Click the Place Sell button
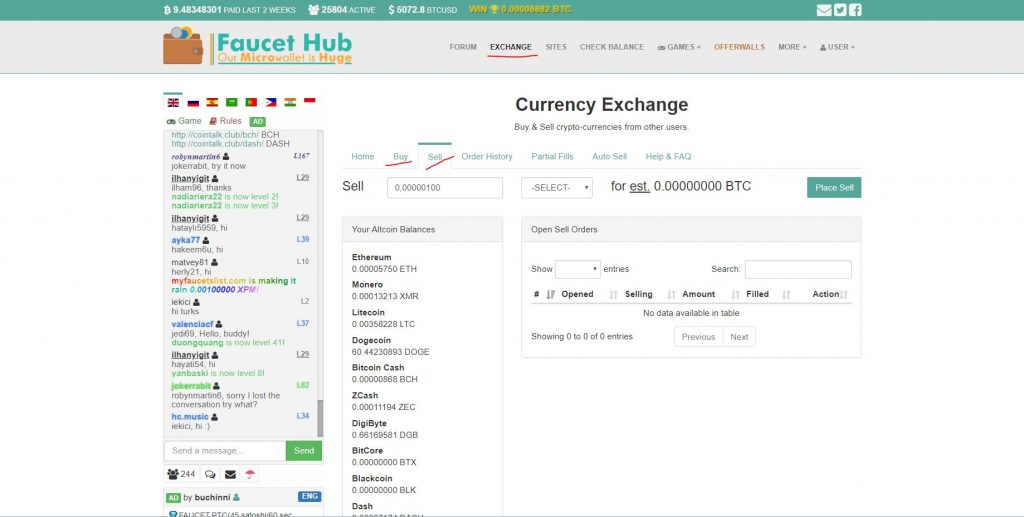The width and height of the screenshot is (1024, 517). pos(834,187)
